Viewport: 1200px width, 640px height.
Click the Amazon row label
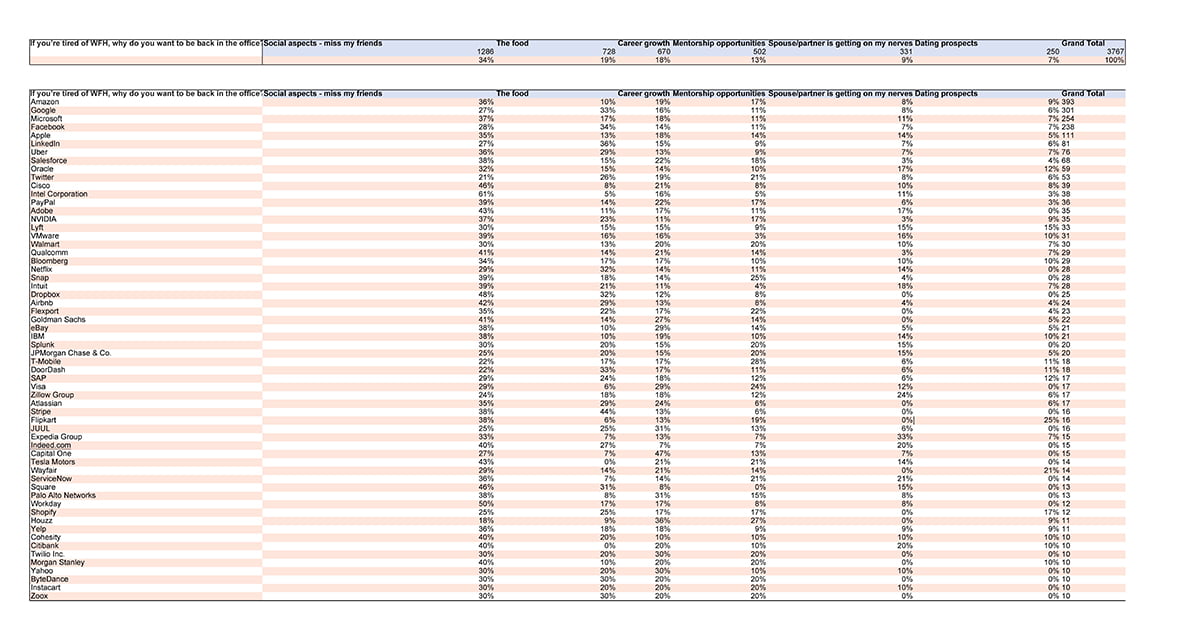(x=44, y=102)
